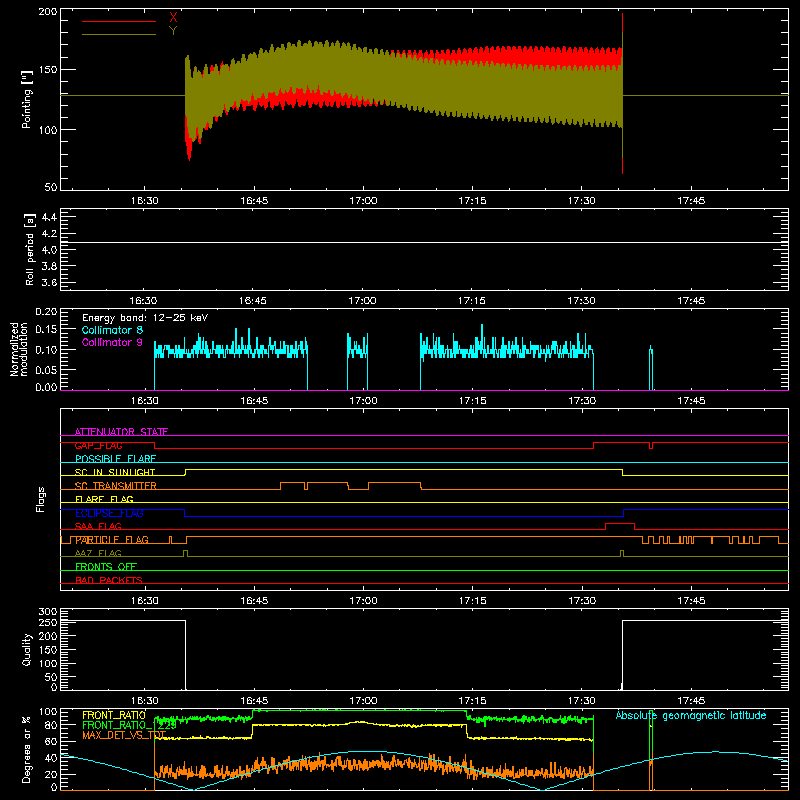The image size is (800, 800).
Task: Click the 'Energy band: 12-25 keV' text
Action: pos(145,318)
